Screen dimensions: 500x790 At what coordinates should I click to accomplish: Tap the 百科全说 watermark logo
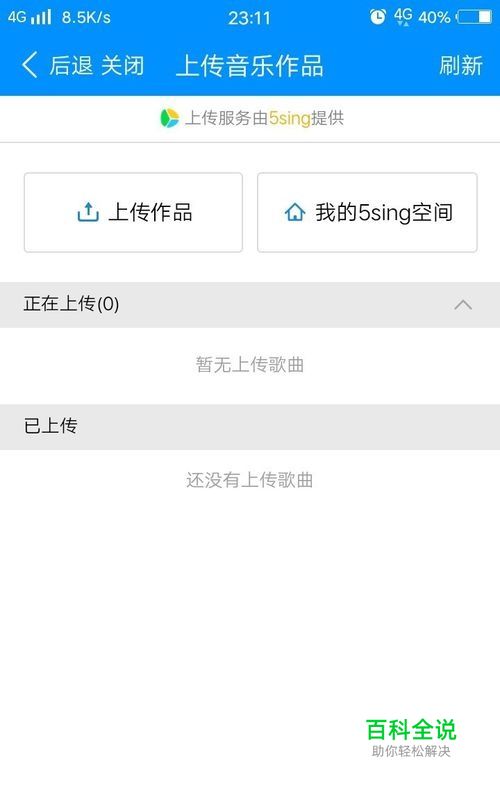411,738
